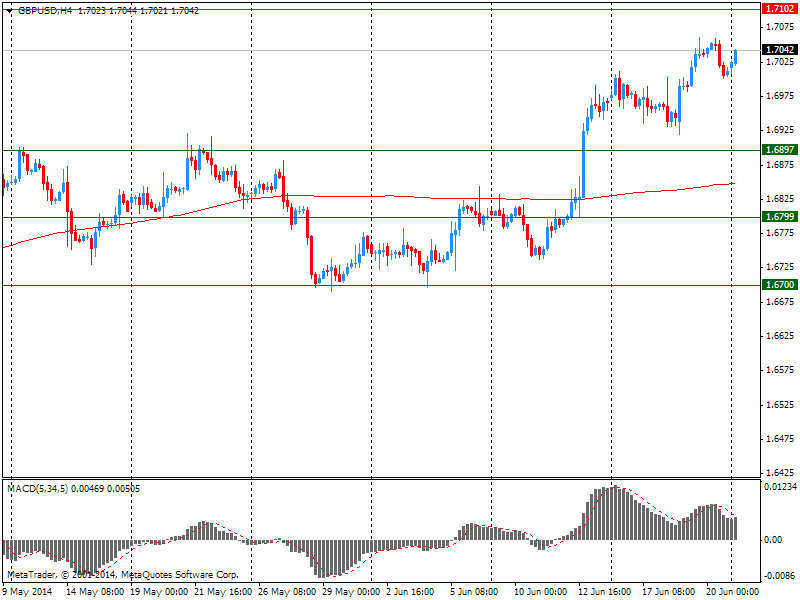Screen dimensions: 800x600
Task: Click the 1.6575 price scale value
Action: pyautogui.click(x=781, y=370)
